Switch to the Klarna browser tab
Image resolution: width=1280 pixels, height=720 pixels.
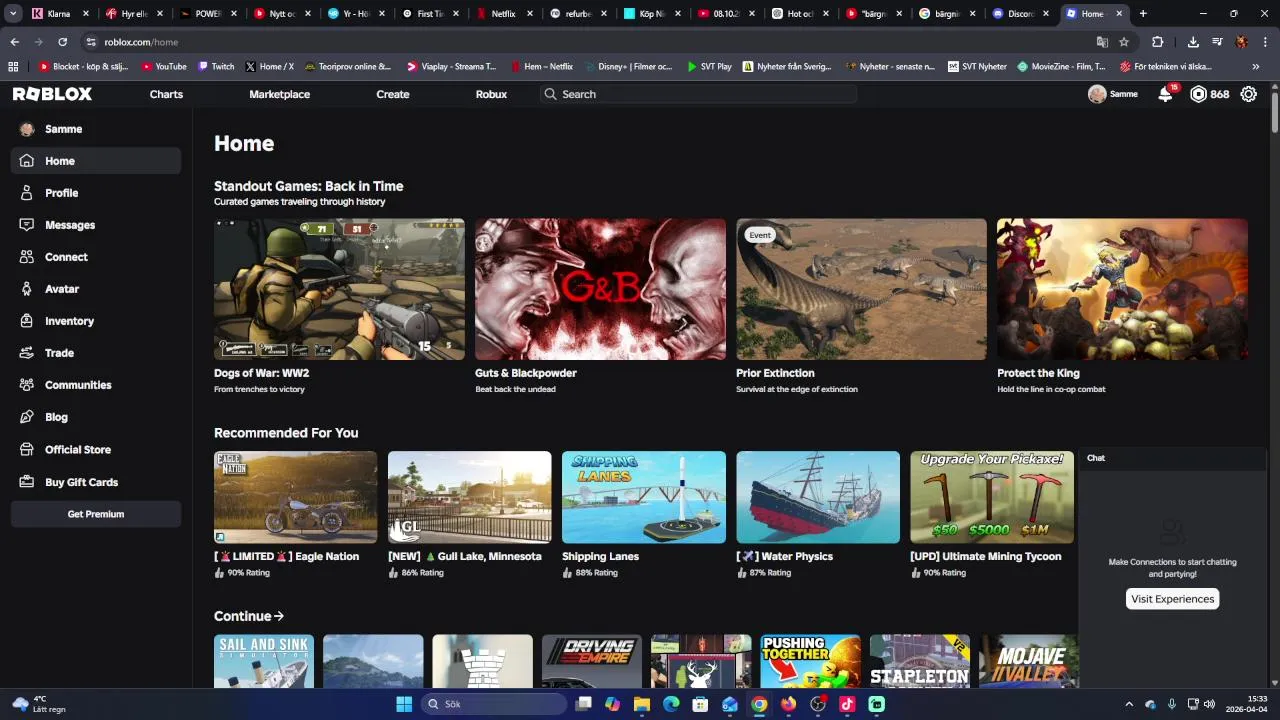pyautogui.click(x=58, y=14)
